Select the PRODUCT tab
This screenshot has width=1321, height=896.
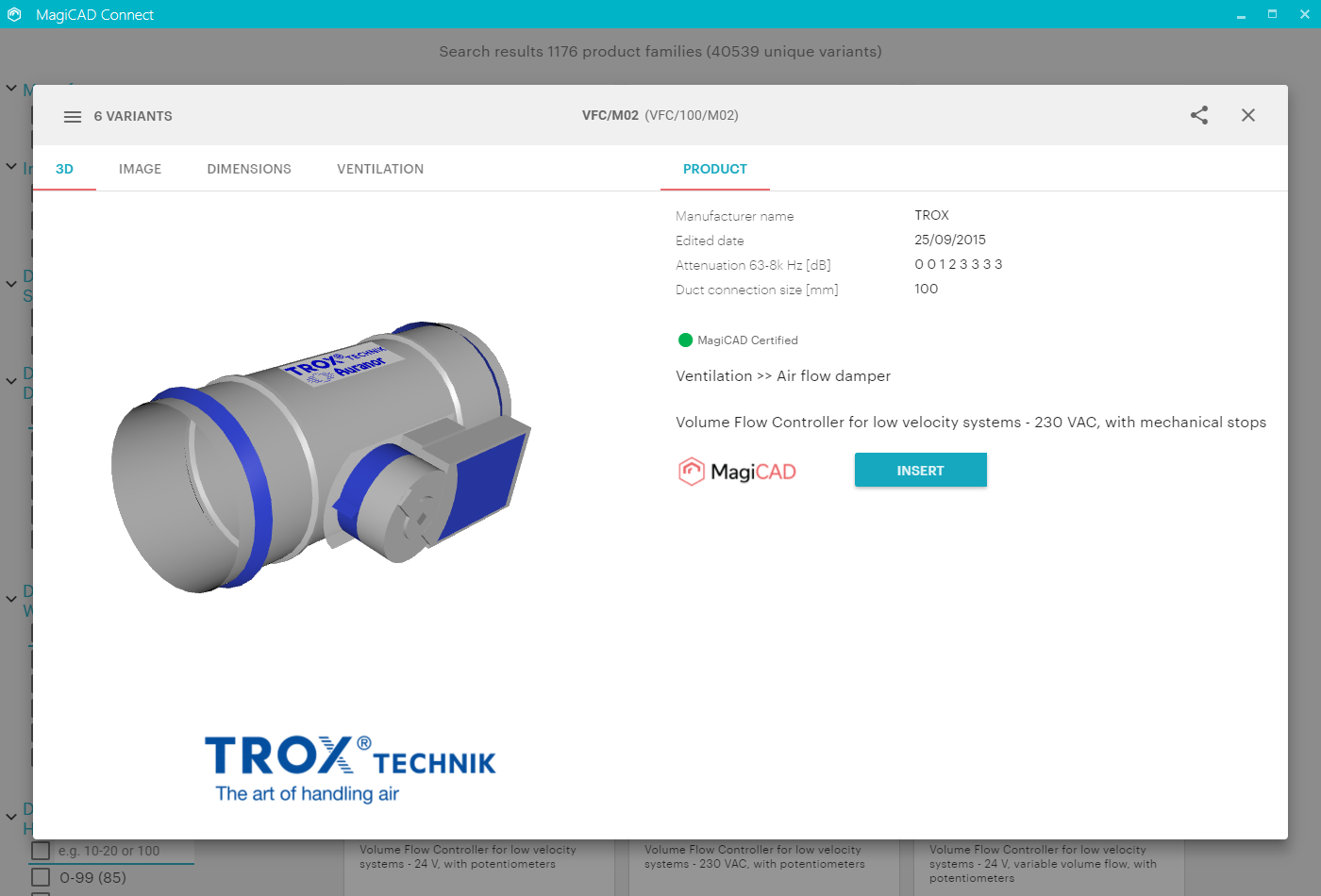(x=715, y=169)
